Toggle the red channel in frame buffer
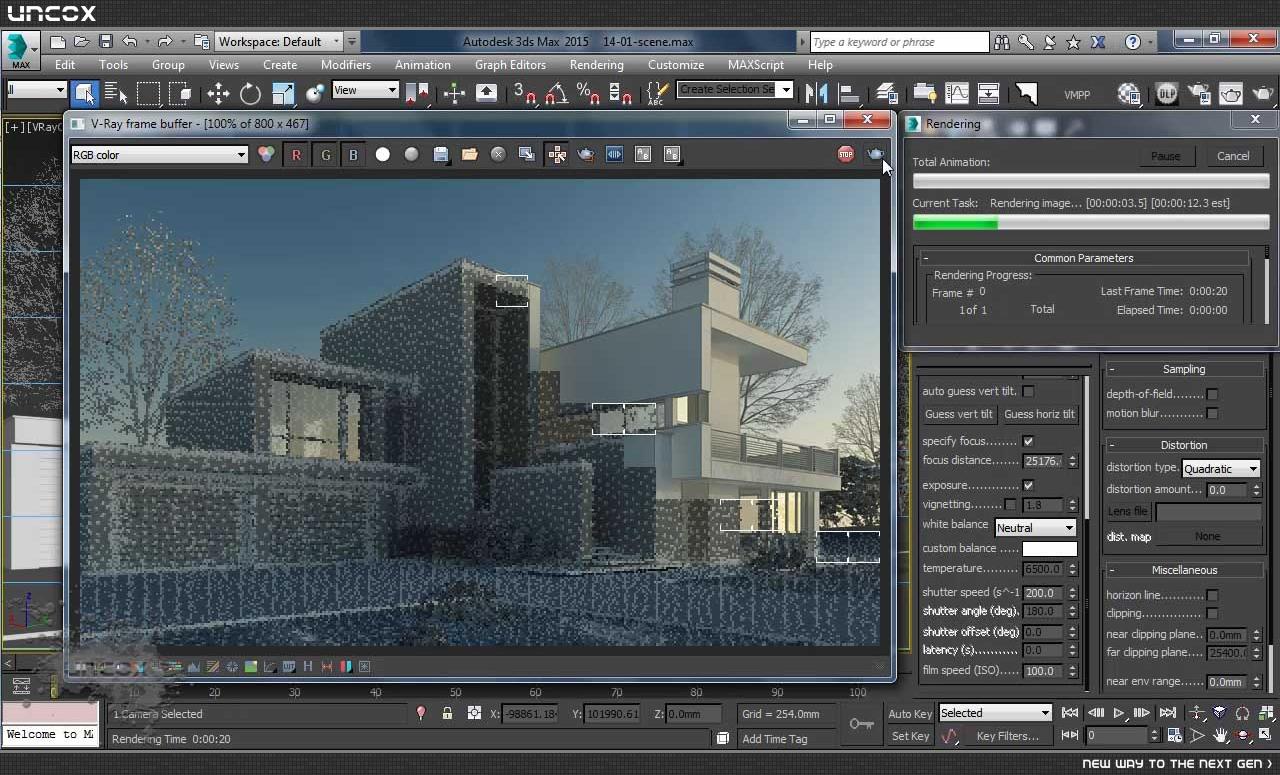This screenshot has width=1280, height=775. coord(296,154)
